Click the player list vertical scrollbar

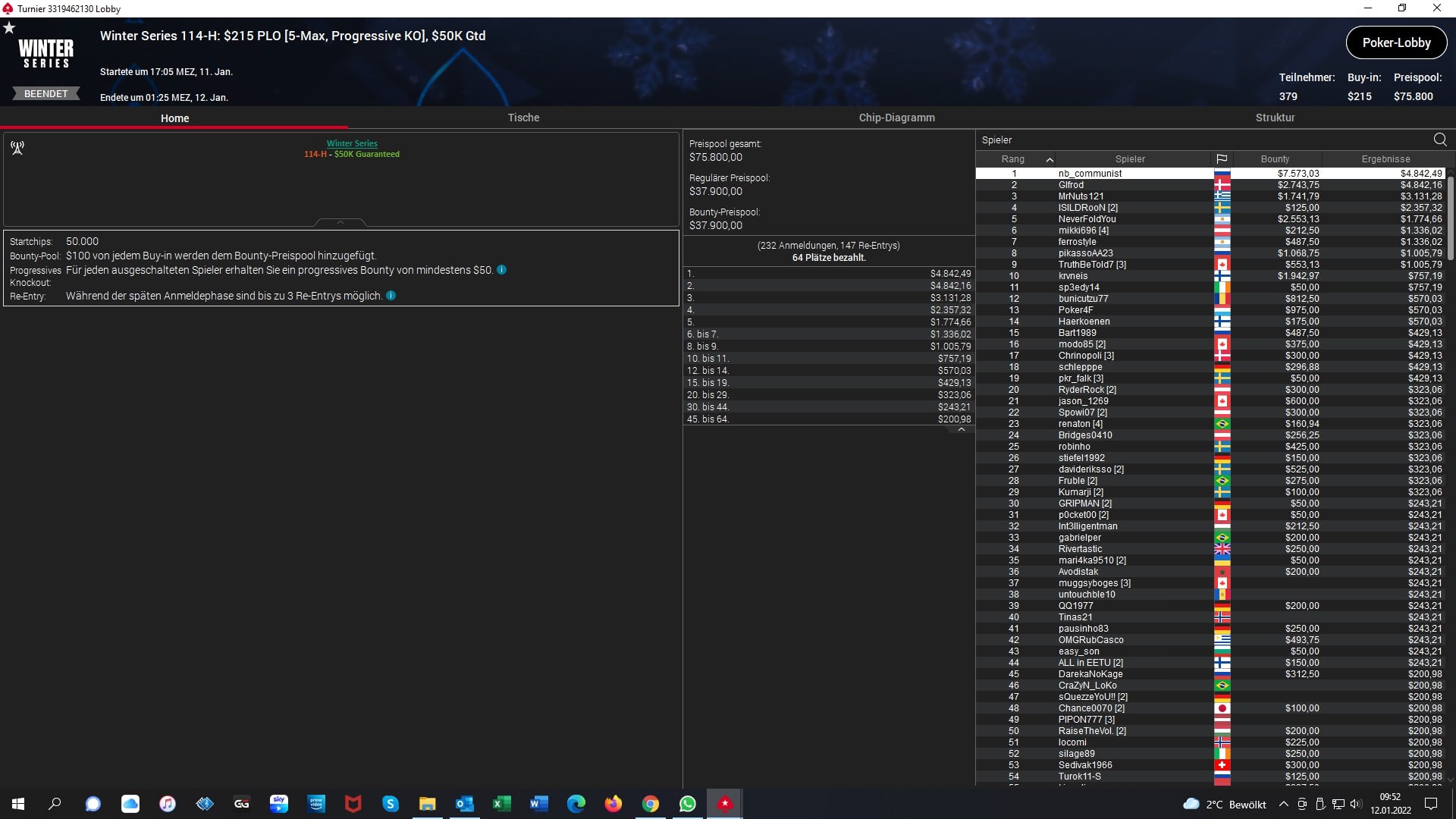1450,220
